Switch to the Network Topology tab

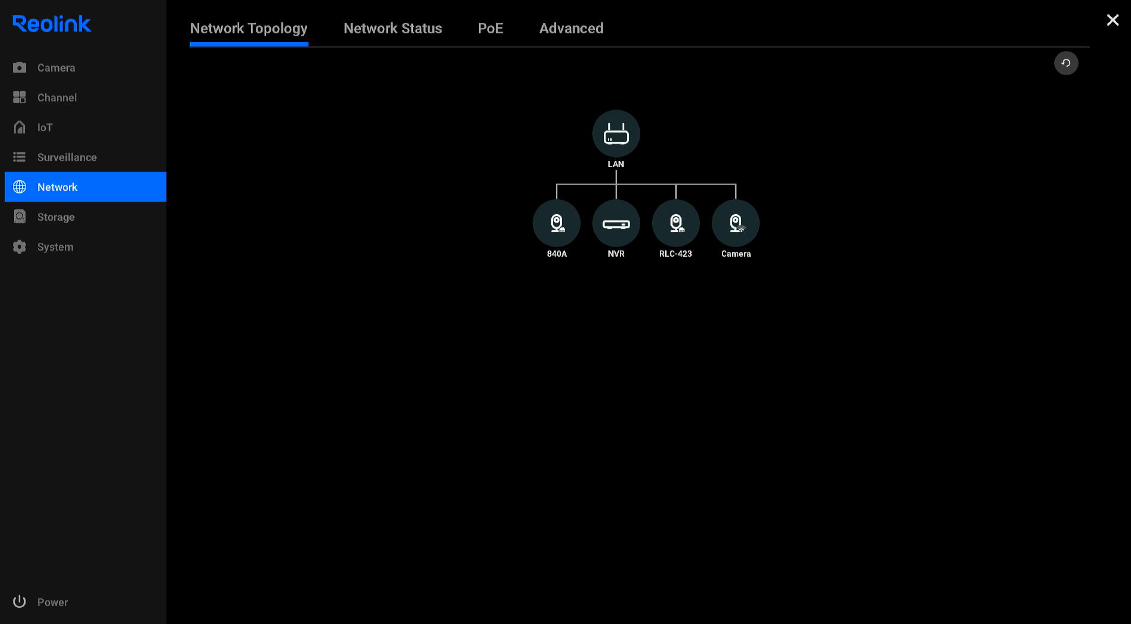coord(249,28)
